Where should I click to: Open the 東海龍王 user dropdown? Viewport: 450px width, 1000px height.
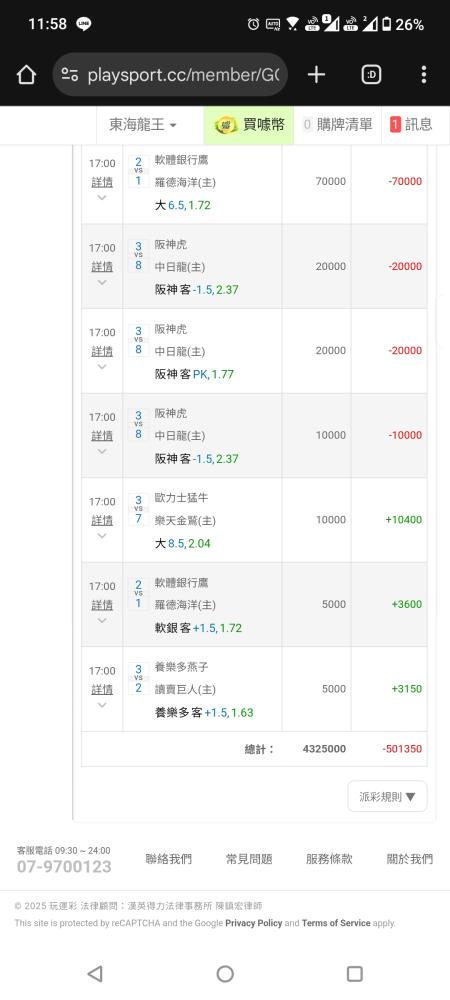pyautogui.click(x=143, y=125)
